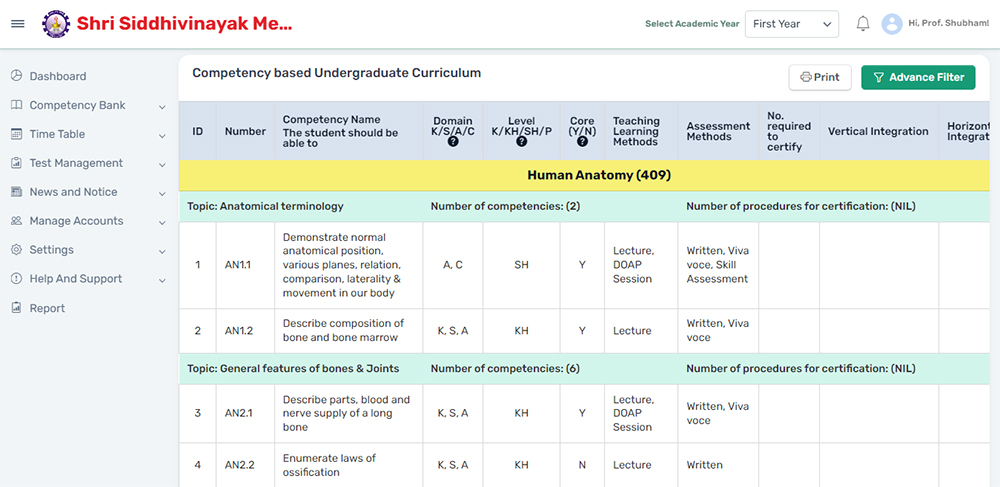Image resolution: width=1000 pixels, height=487 pixels.
Task: Click the Advance Filter button
Action: pyautogui.click(x=917, y=77)
